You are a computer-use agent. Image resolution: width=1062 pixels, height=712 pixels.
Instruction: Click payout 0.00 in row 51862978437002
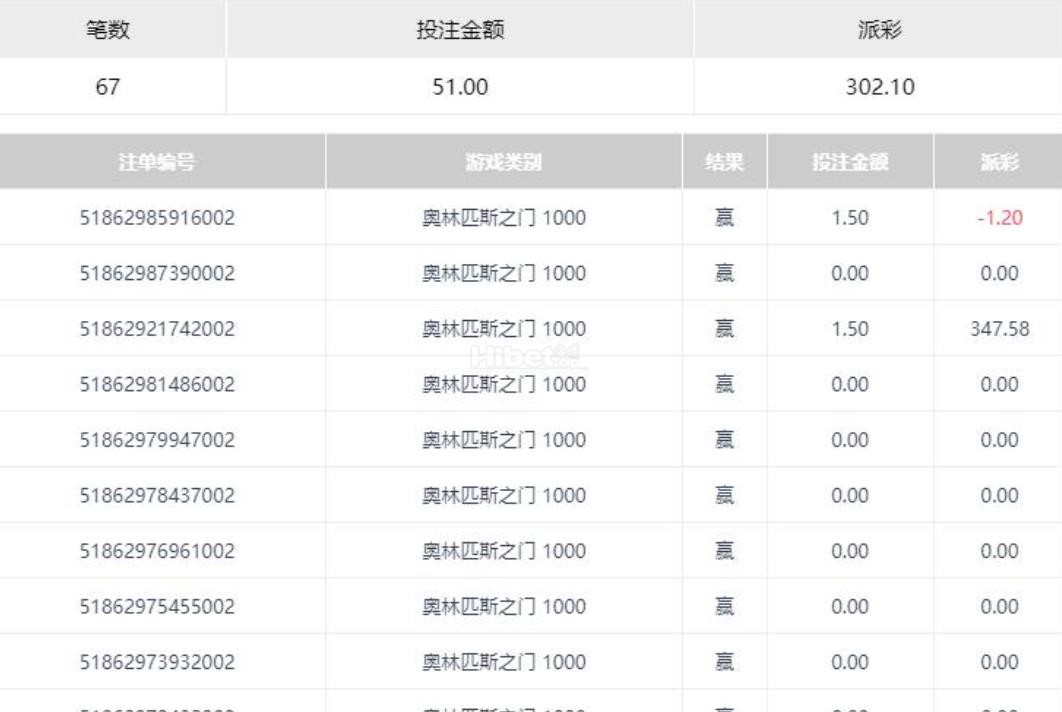1000,495
